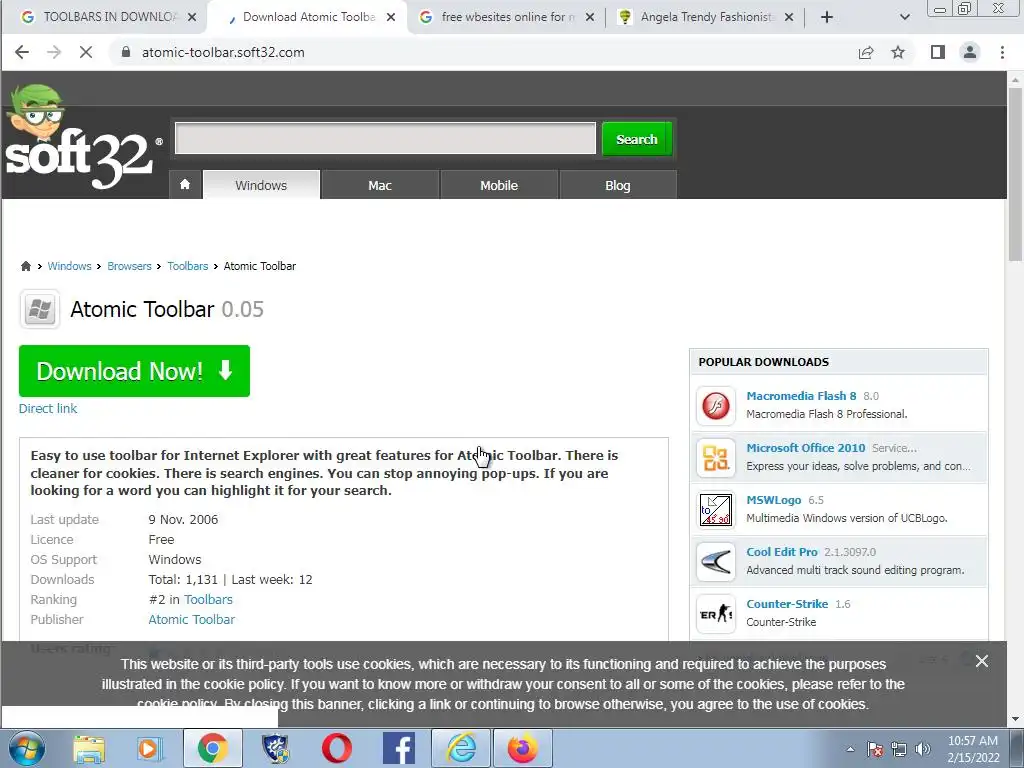Select the Mobile navigation tab
1024x768 pixels.
499,185
